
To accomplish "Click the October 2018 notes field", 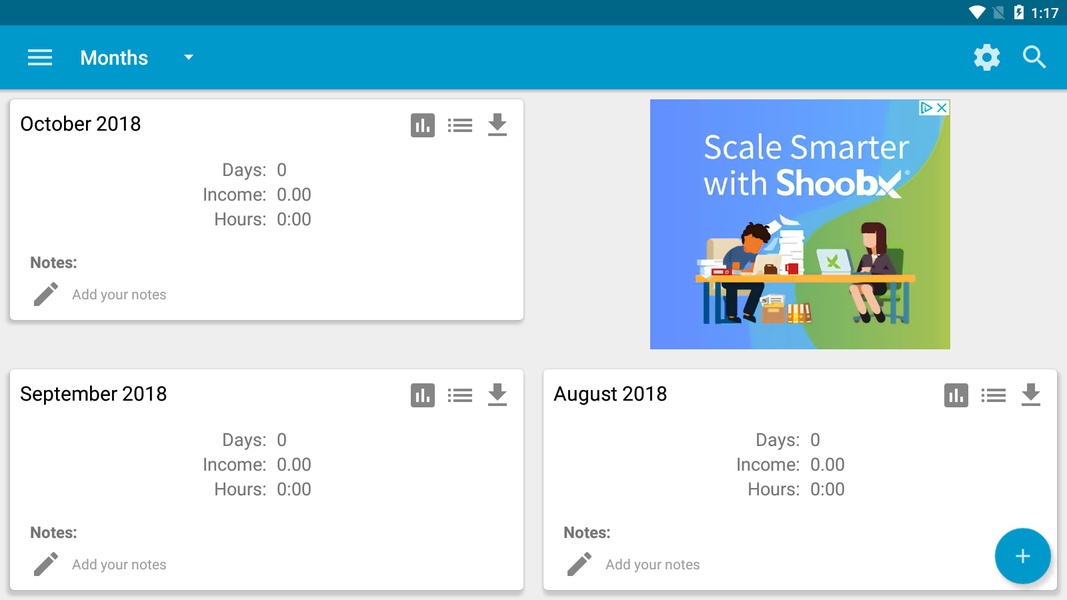I will pyautogui.click(x=119, y=295).
